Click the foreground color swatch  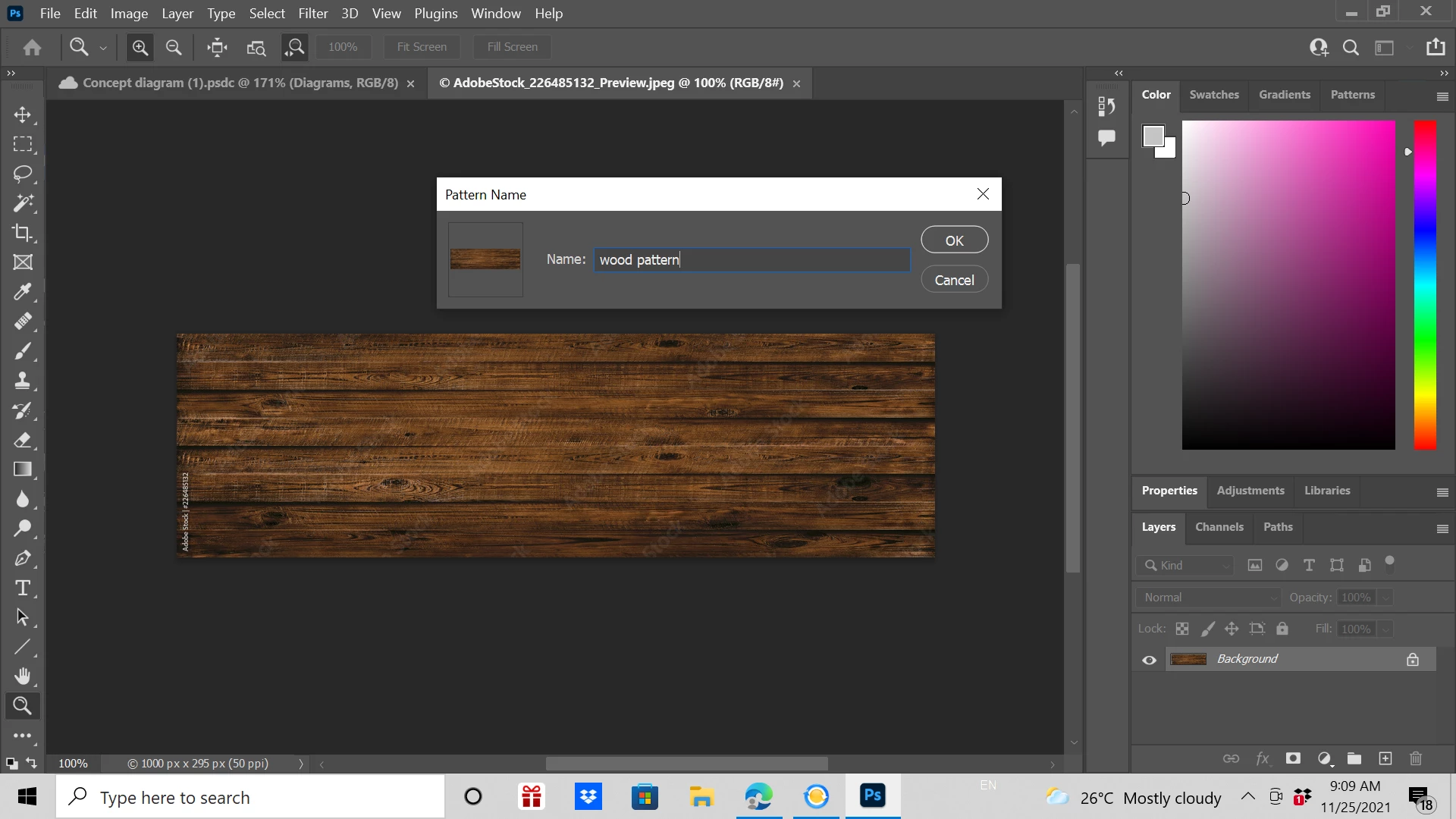click(1153, 136)
